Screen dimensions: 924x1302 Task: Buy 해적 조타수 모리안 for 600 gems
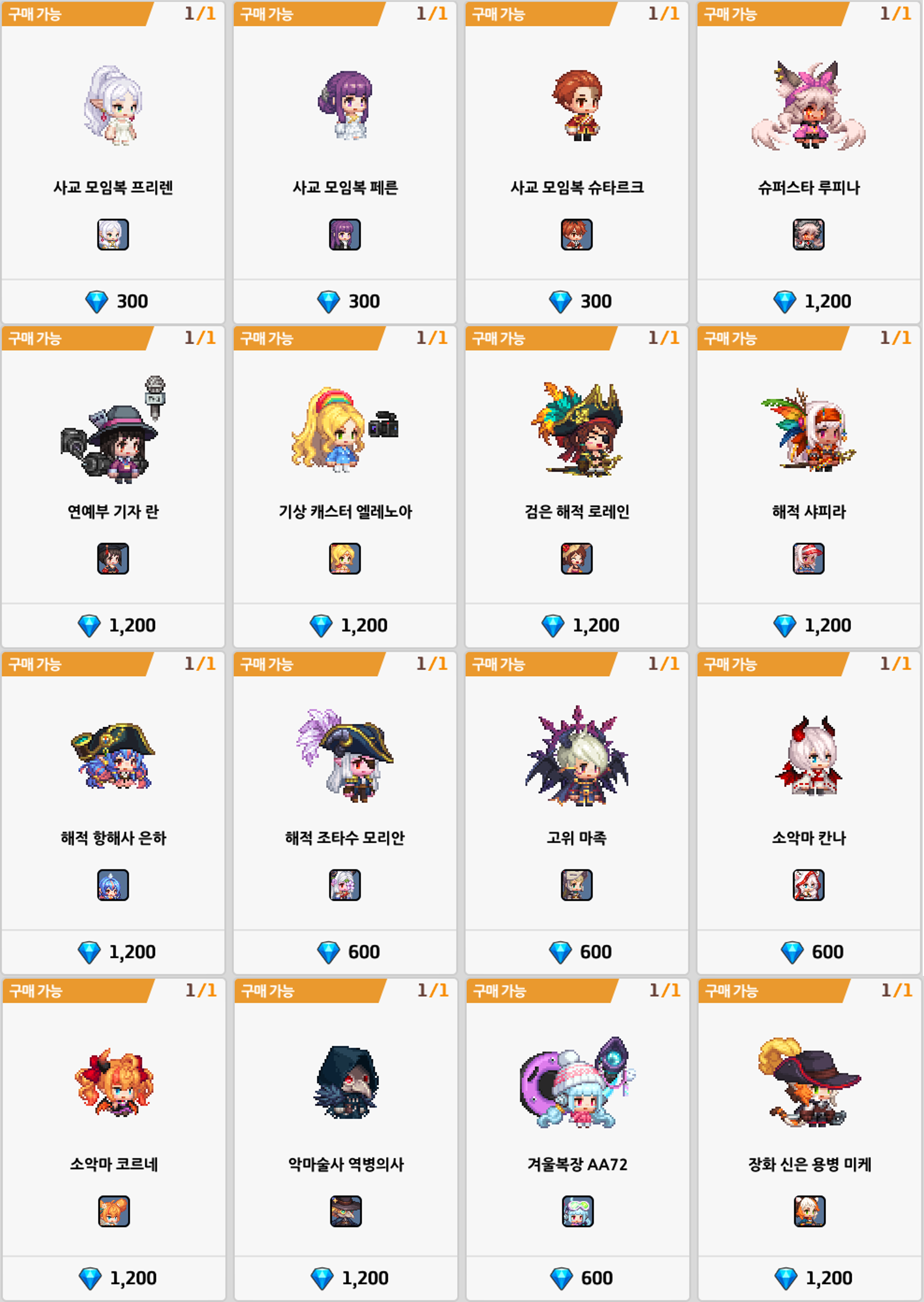(x=345, y=952)
